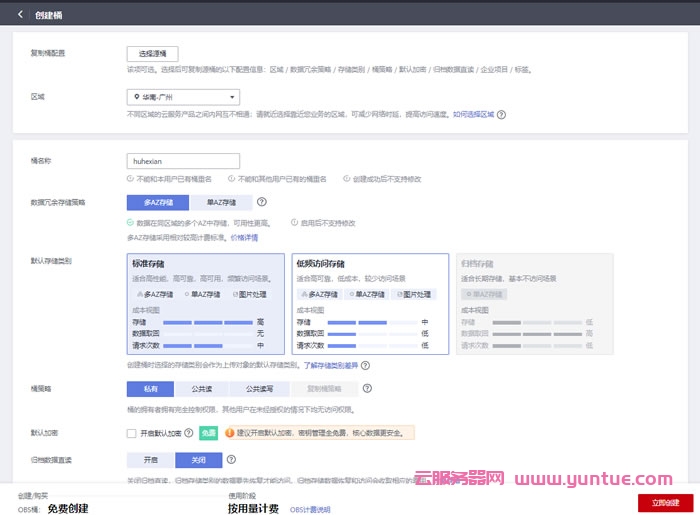Click help icon next to 单AZ存储
Image resolution: width=700 pixels, height=515 pixels.
tap(261, 202)
